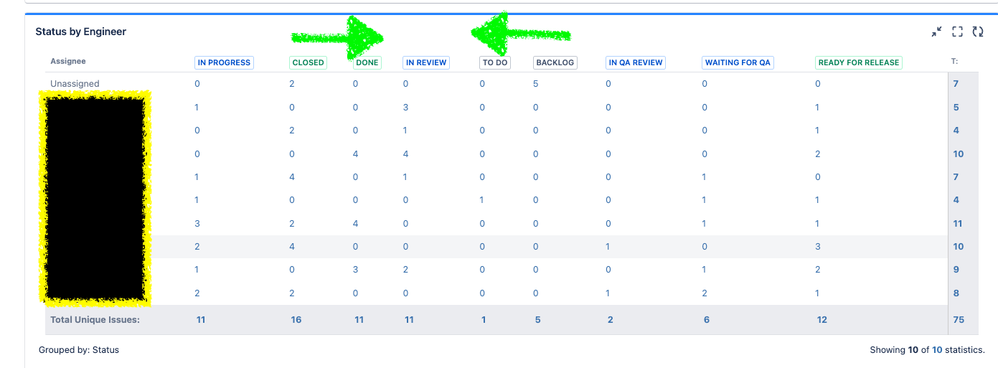Open total To Do count 1
This screenshot has width=998, height=368.
pyautogui.click(x=484, y=320)
